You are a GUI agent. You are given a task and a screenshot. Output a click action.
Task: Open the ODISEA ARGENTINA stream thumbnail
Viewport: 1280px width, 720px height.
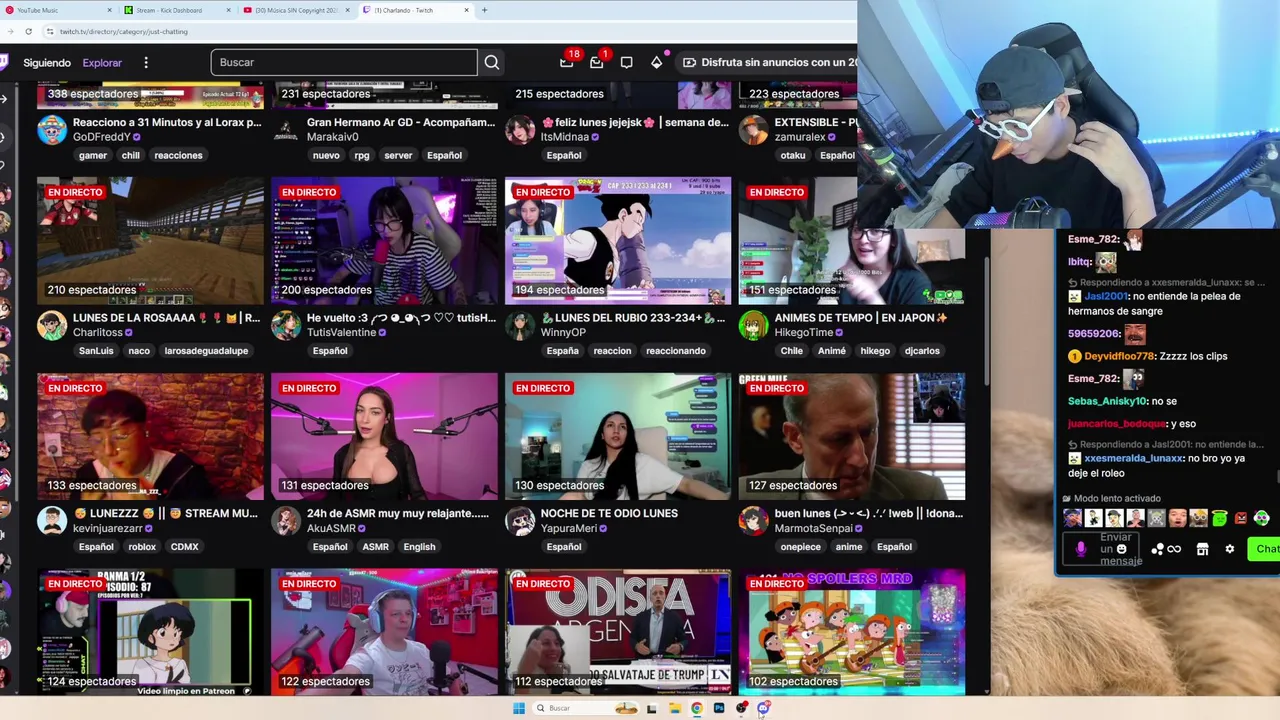point(618,633)
